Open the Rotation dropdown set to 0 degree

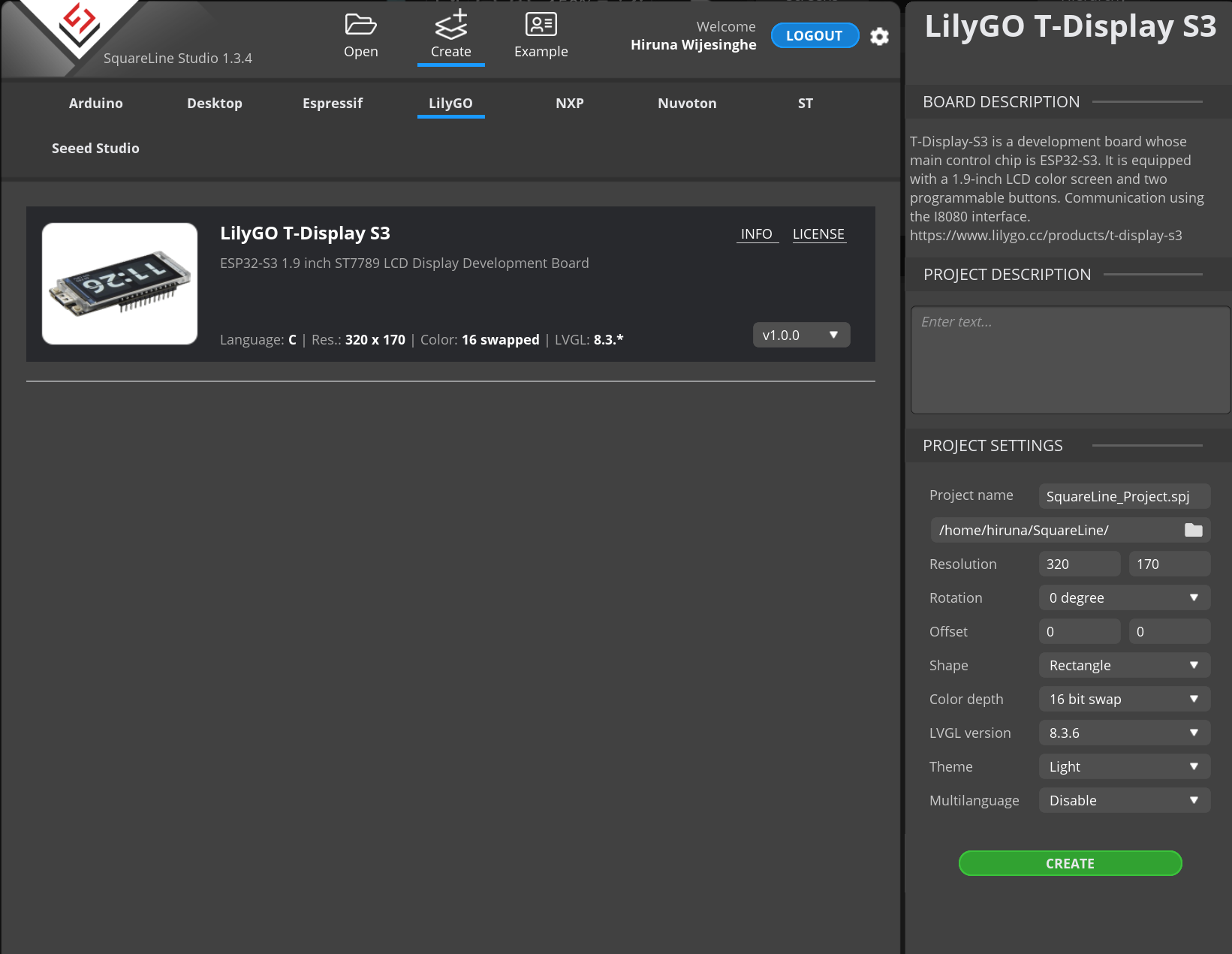coord(1125,597)
